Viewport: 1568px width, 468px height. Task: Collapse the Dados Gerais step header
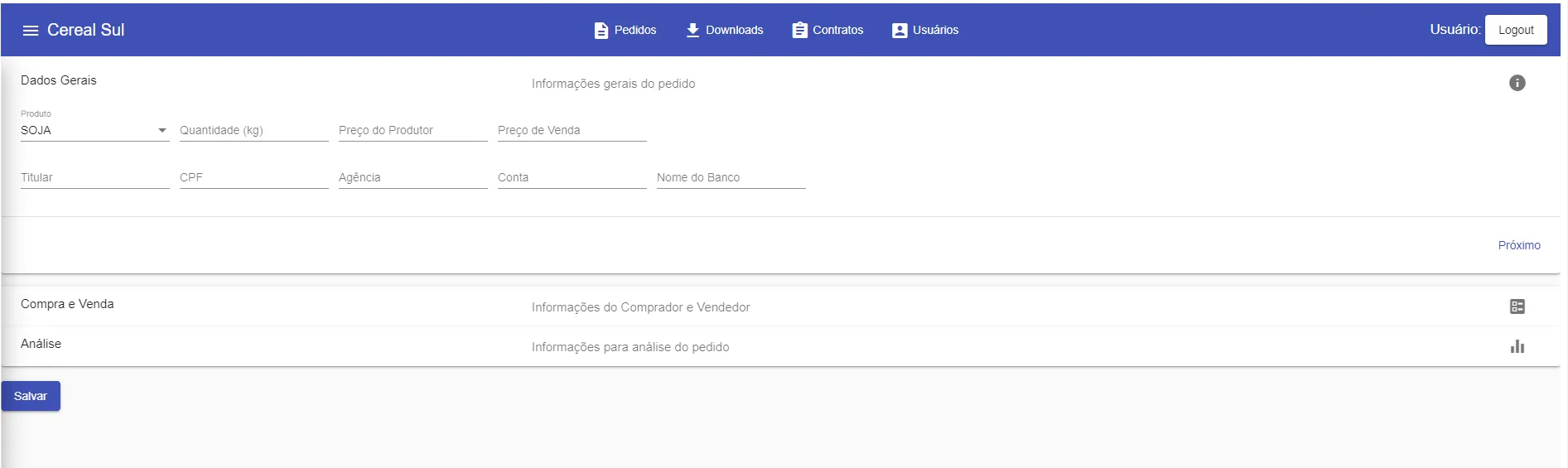coord(780,83)
